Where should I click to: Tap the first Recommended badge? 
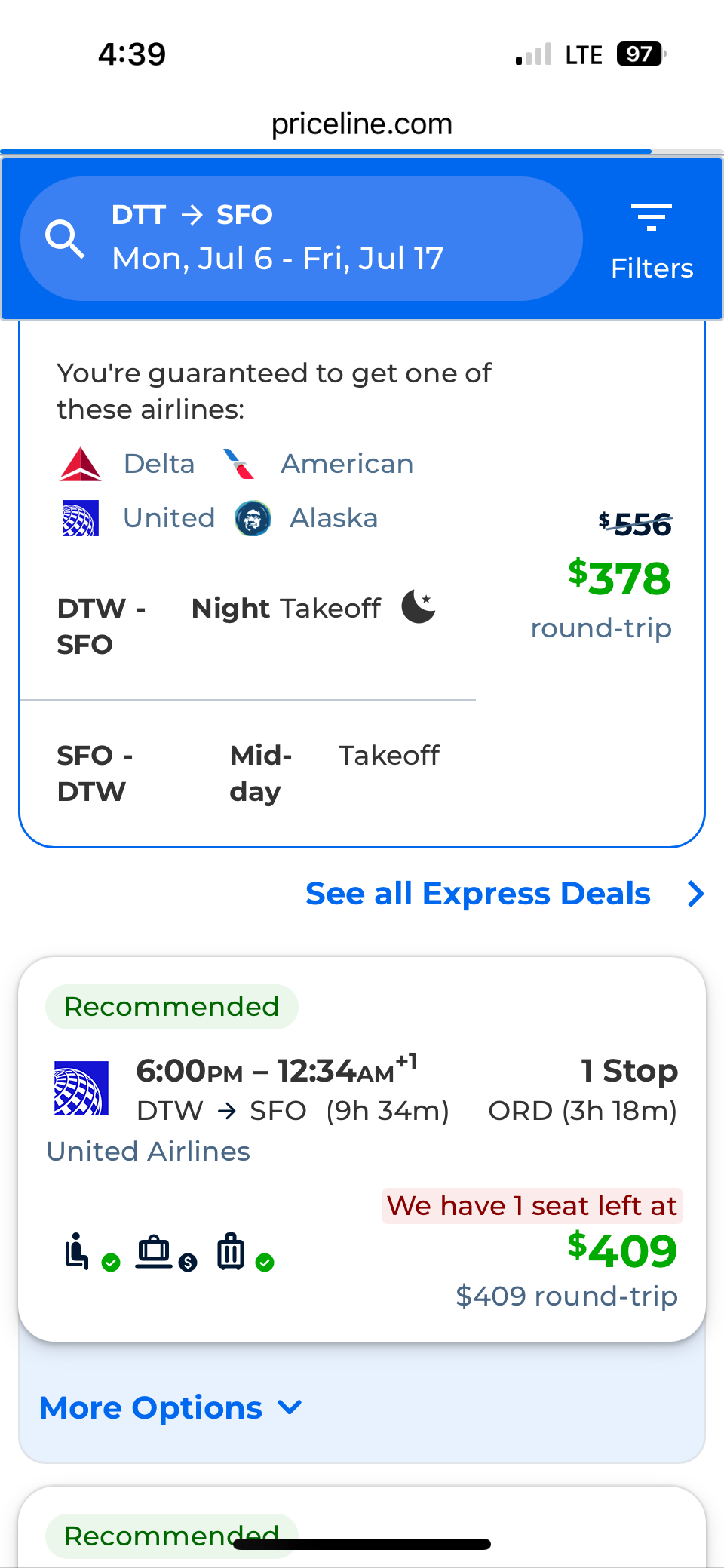click(172, 1007)
